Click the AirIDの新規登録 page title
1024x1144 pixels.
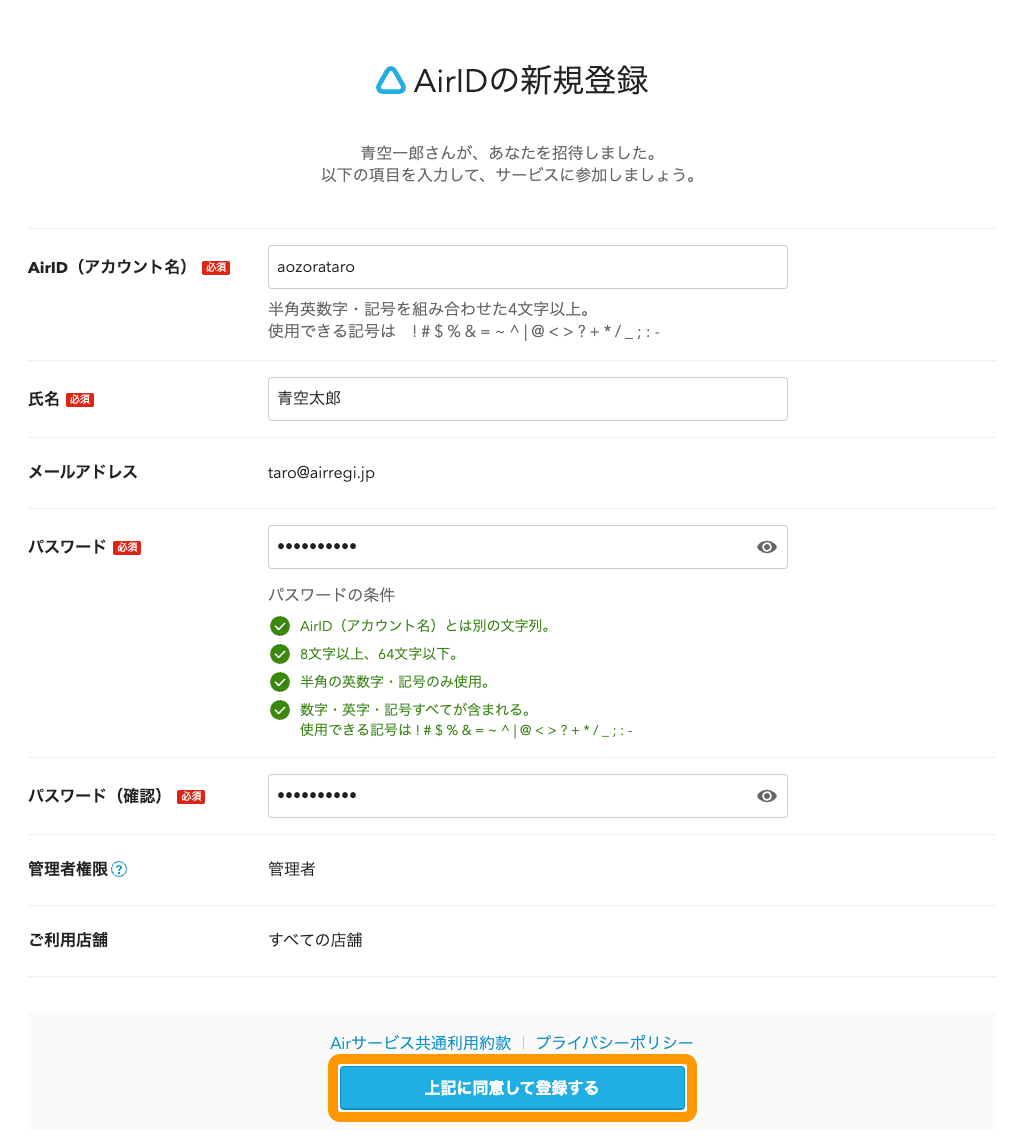point(531,80)
